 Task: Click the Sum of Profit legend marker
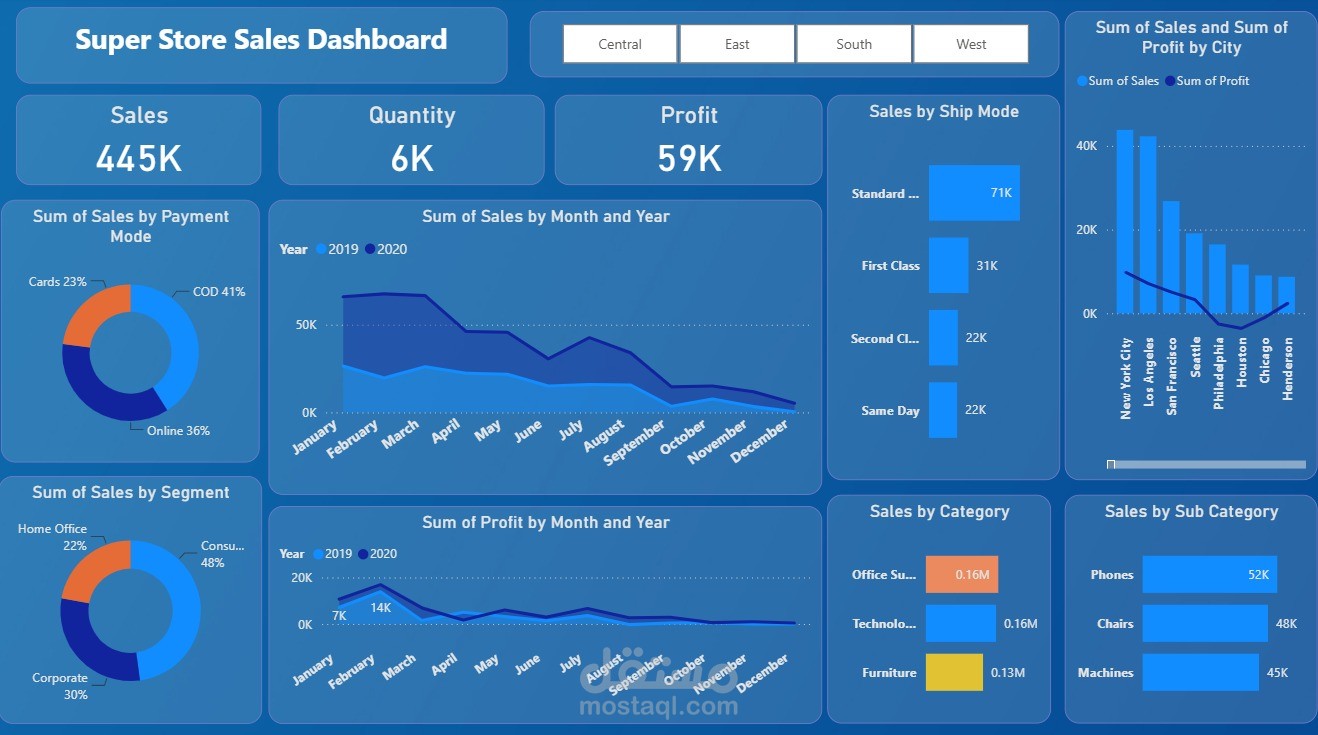click(1171, 81)
